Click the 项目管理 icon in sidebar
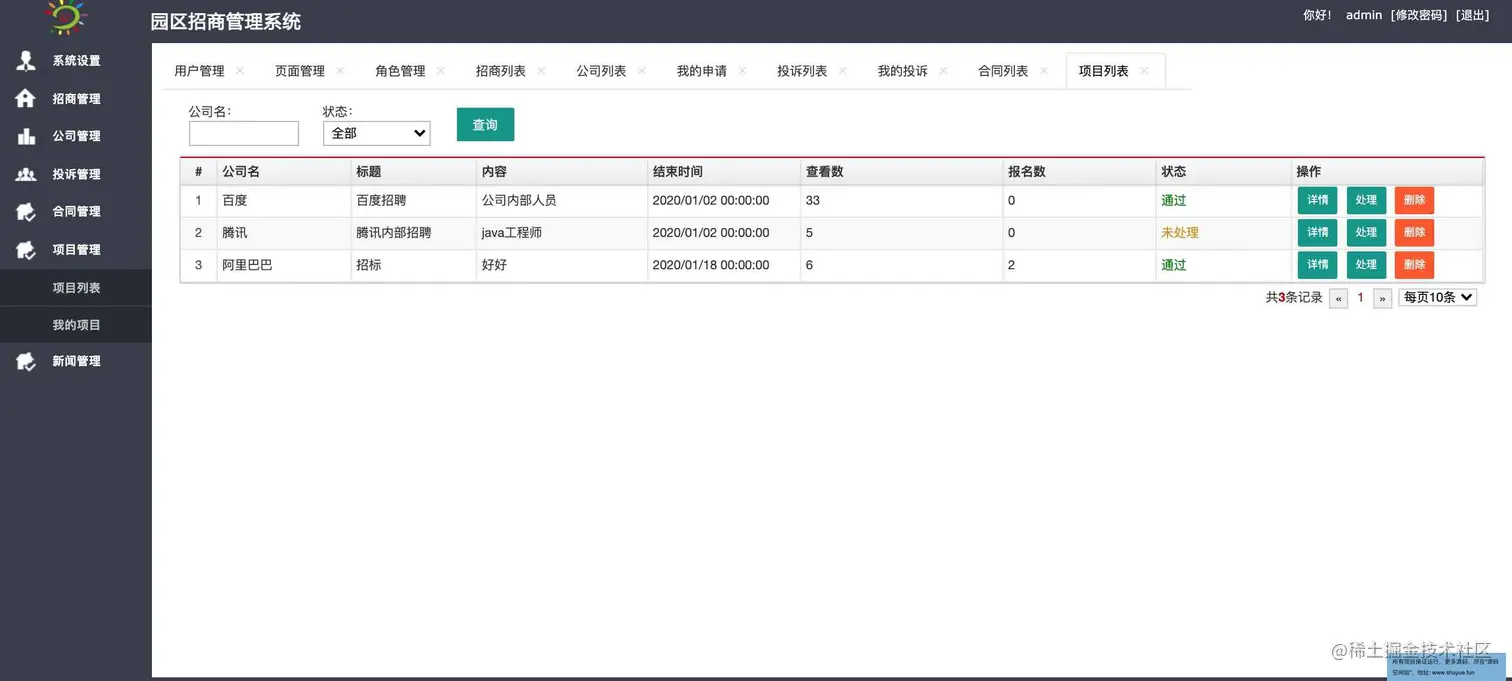This screenshot has height=681, width=1512. (26, 250)
